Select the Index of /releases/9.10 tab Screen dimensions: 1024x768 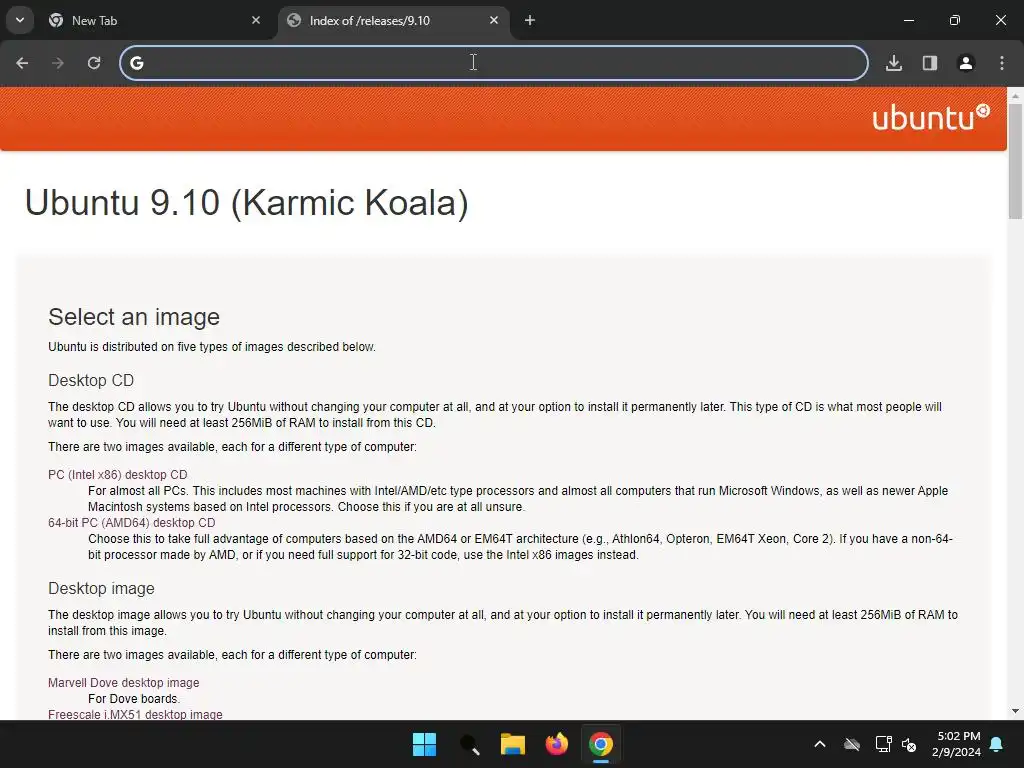(x=394, y=21)
